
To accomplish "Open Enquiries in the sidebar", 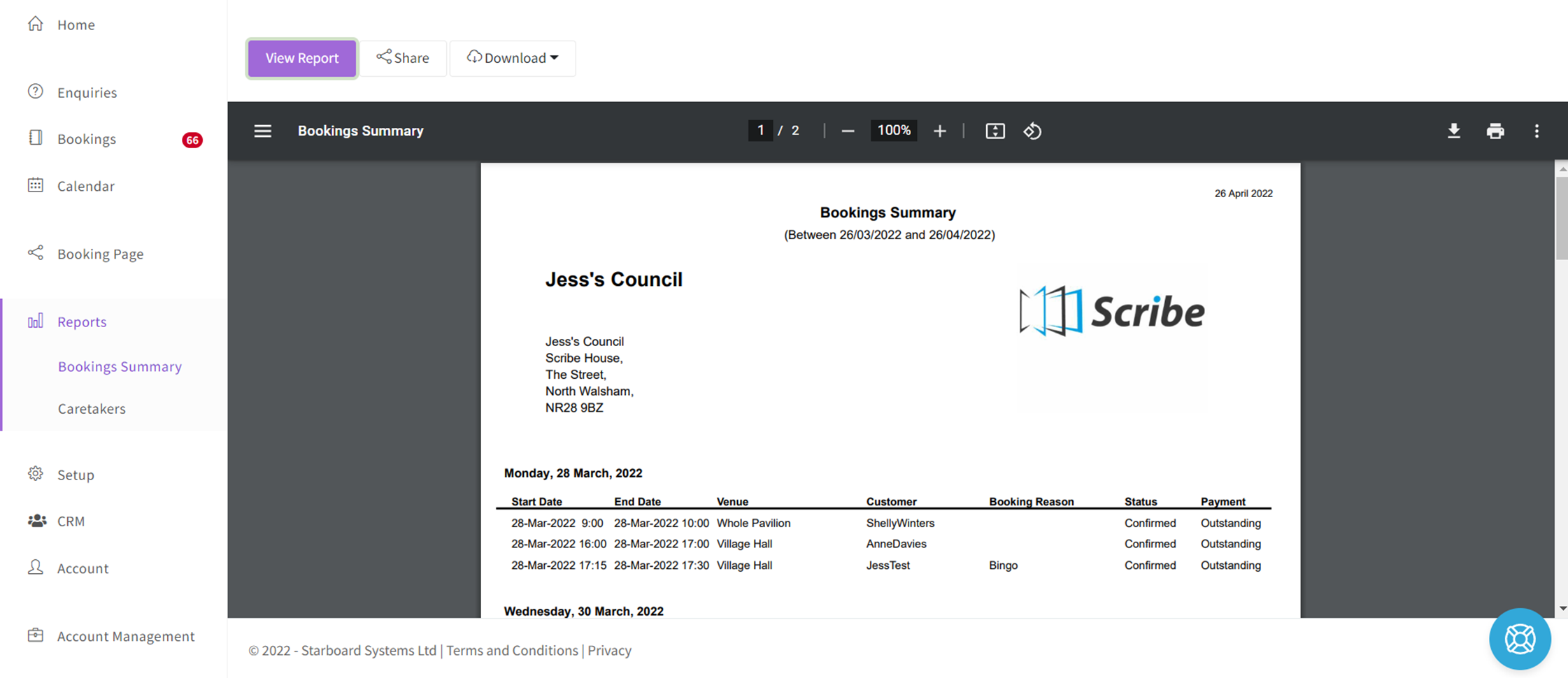I will click(87, 92).
